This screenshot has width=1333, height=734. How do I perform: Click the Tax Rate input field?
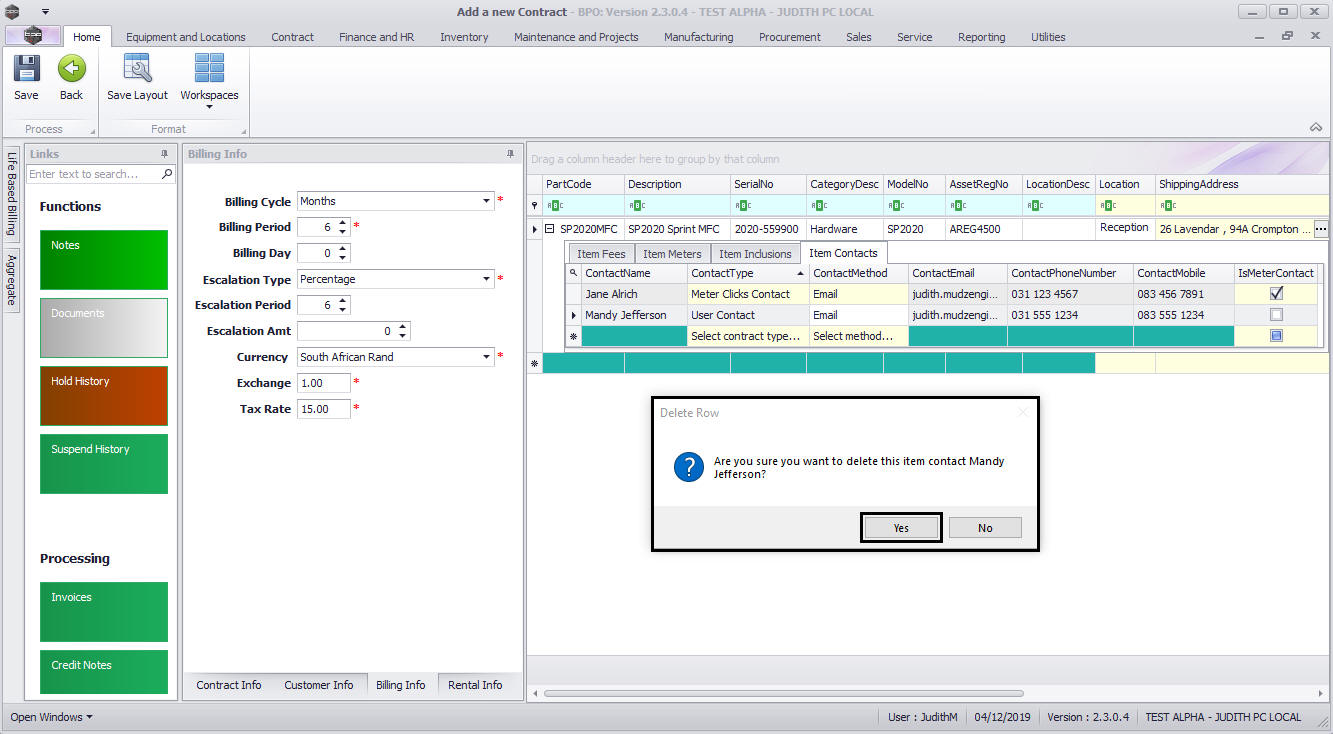pyautogui.click(x=324, y=409)
